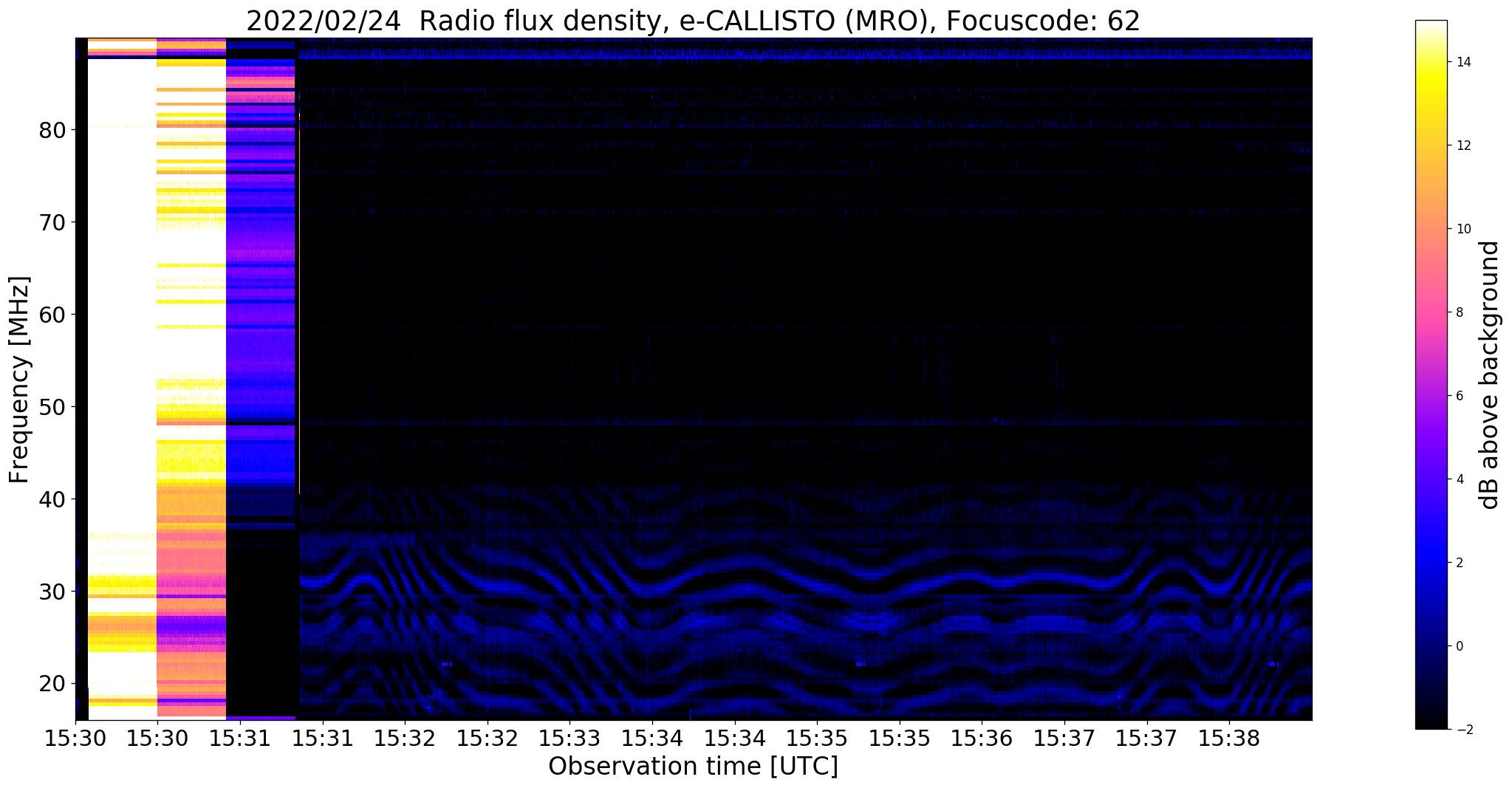
Task: Click the y-axis tick label '80'
Action: pyautogui.click(x=52, y=130)
